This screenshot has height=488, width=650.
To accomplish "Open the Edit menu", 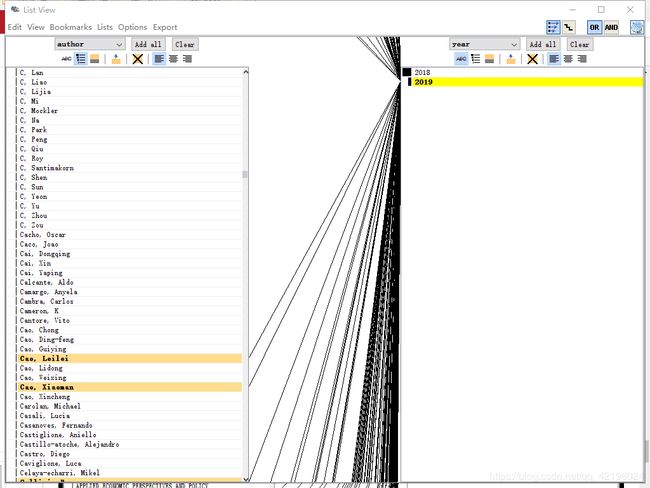I will point(15,27).
